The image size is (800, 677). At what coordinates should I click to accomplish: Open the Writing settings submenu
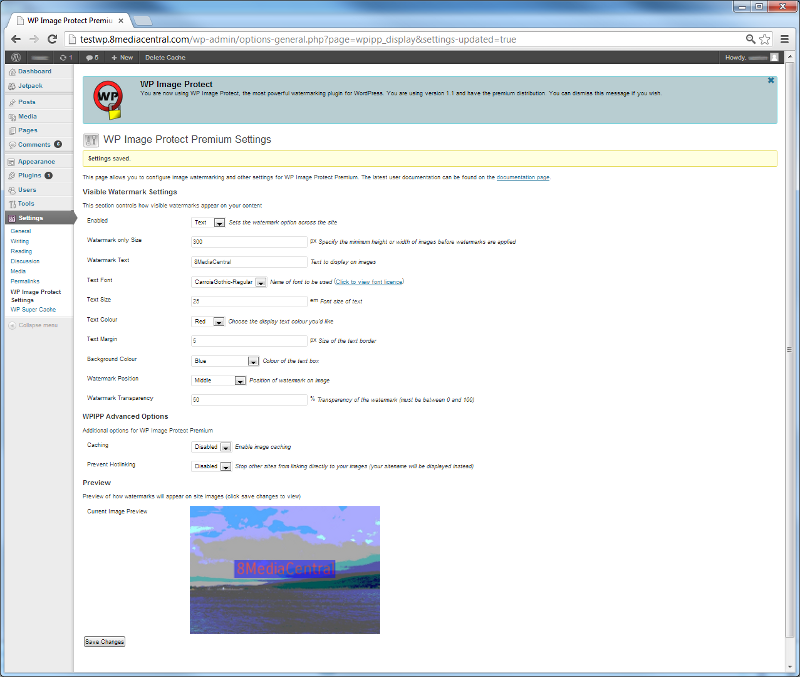point(20,241)
